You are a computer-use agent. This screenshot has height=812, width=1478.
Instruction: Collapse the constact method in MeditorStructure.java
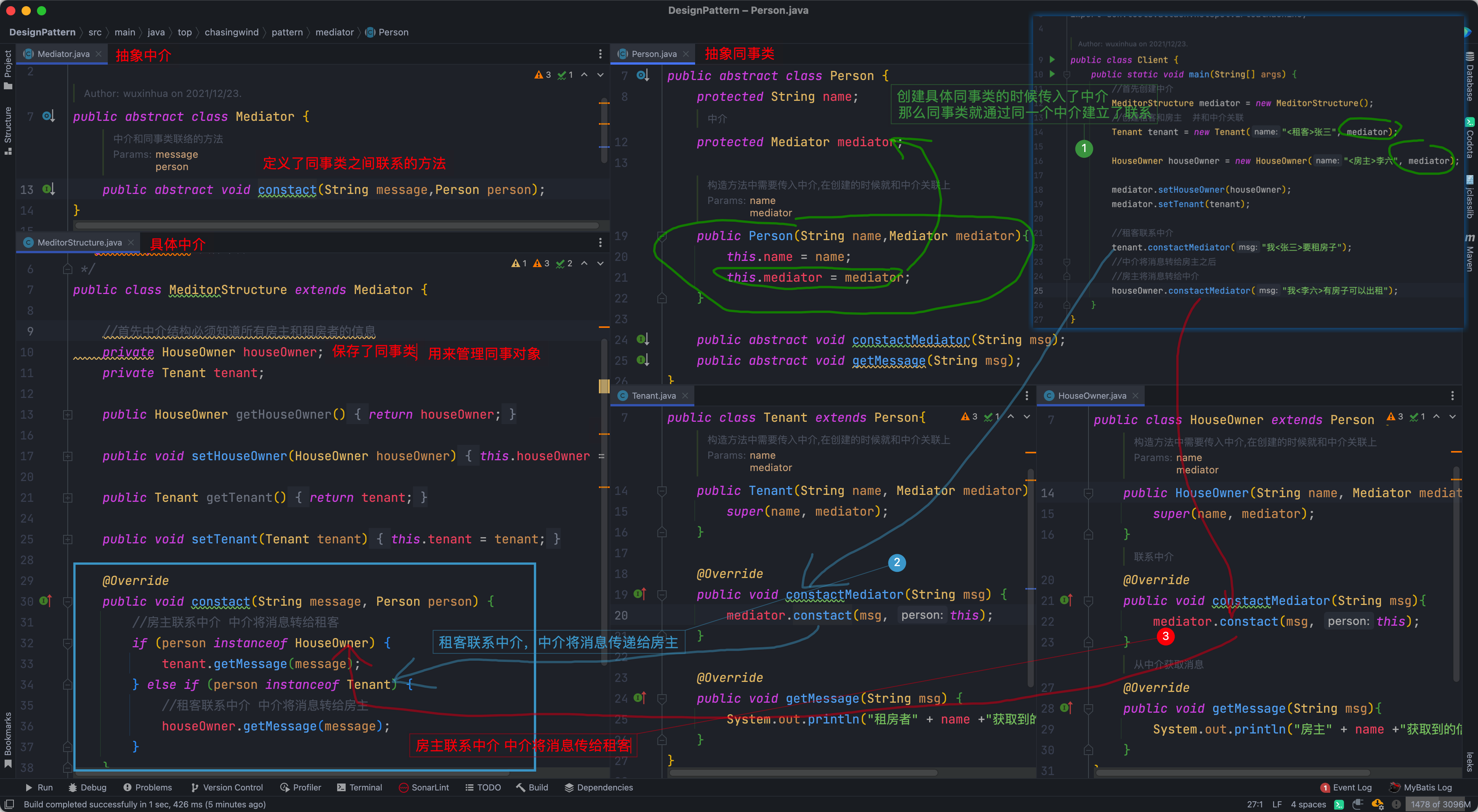[68, 601]
